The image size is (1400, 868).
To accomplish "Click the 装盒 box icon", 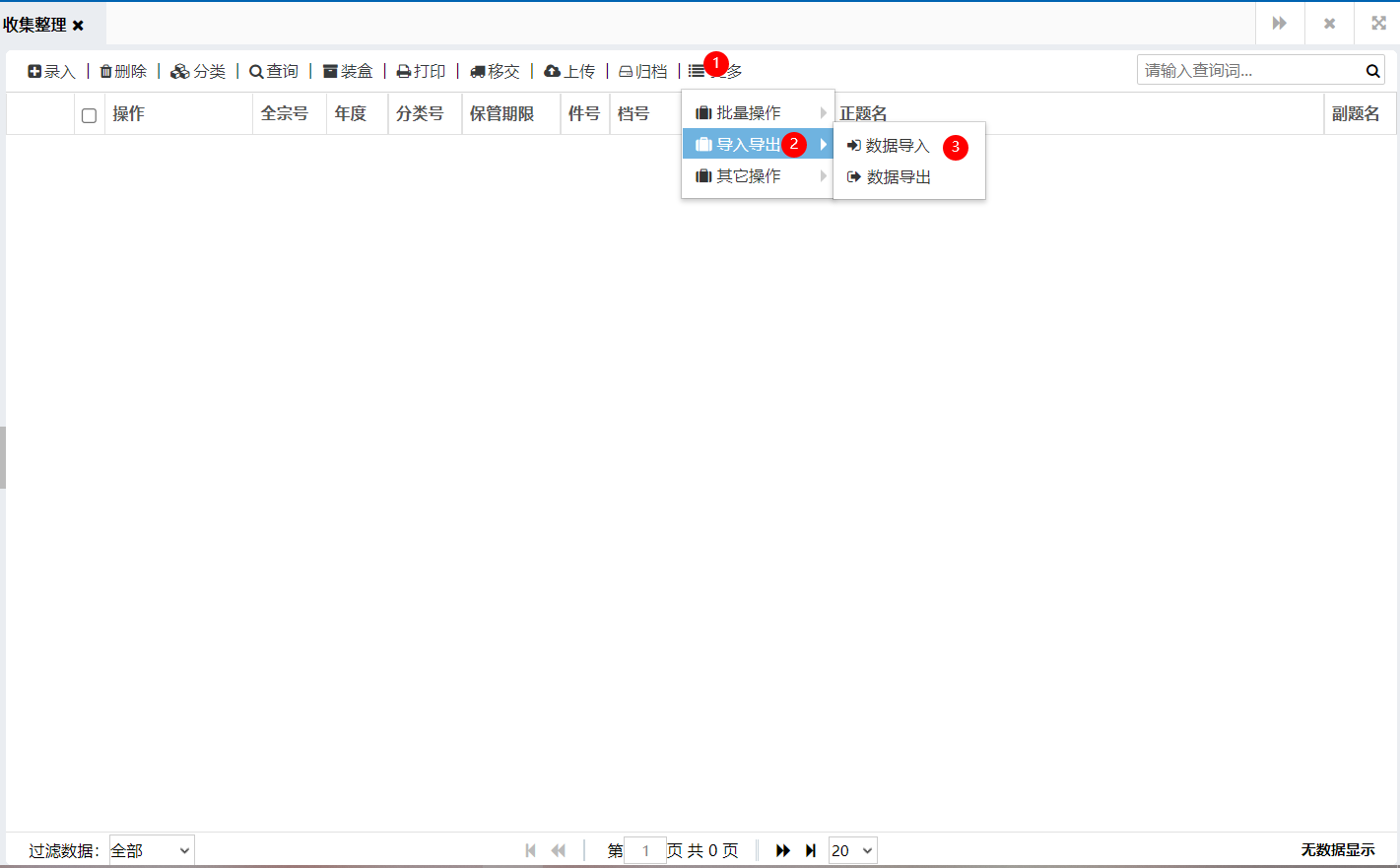I will (x=330, y=72).
